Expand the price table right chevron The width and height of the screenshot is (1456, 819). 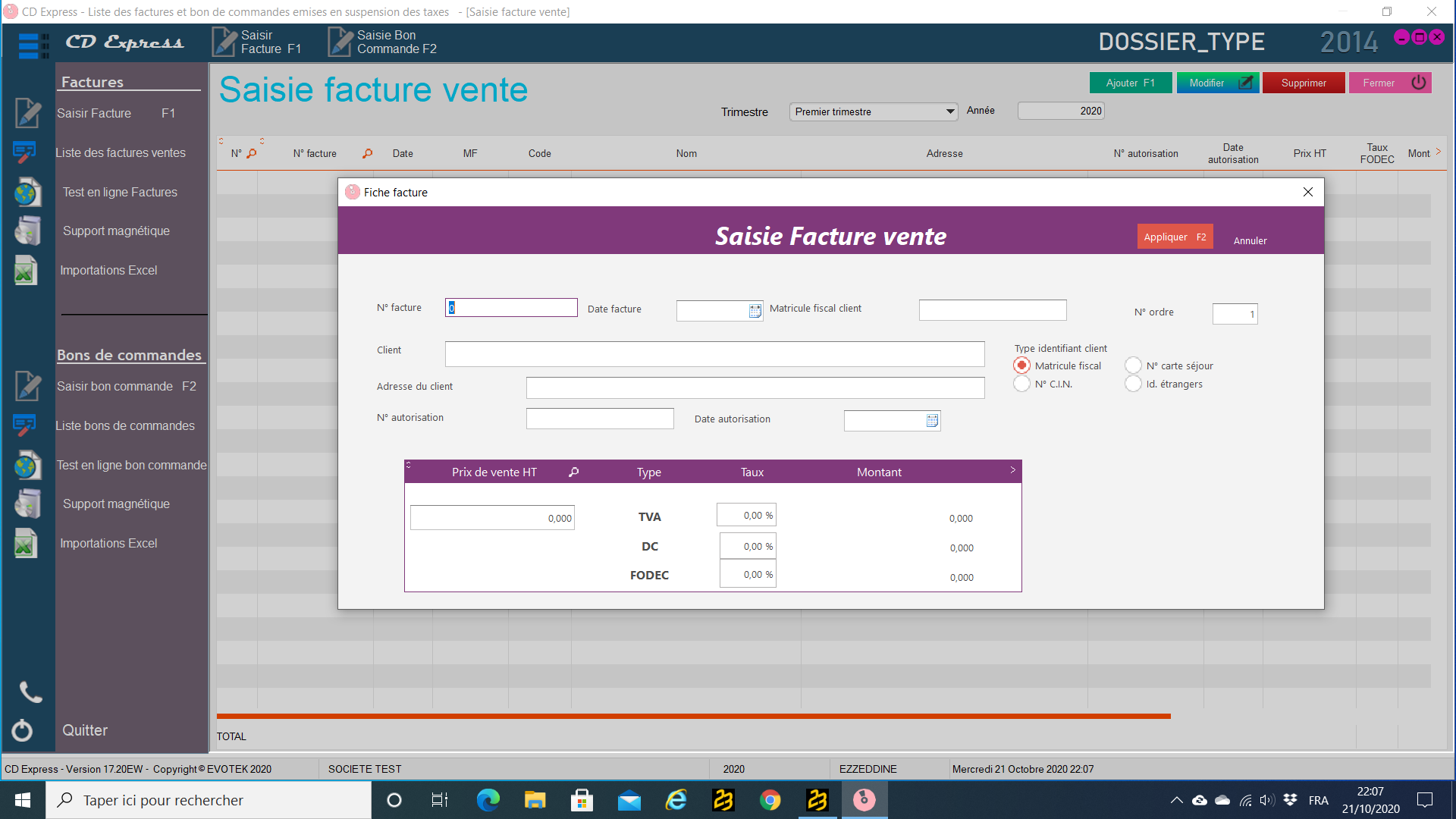tap(1013, 470)
